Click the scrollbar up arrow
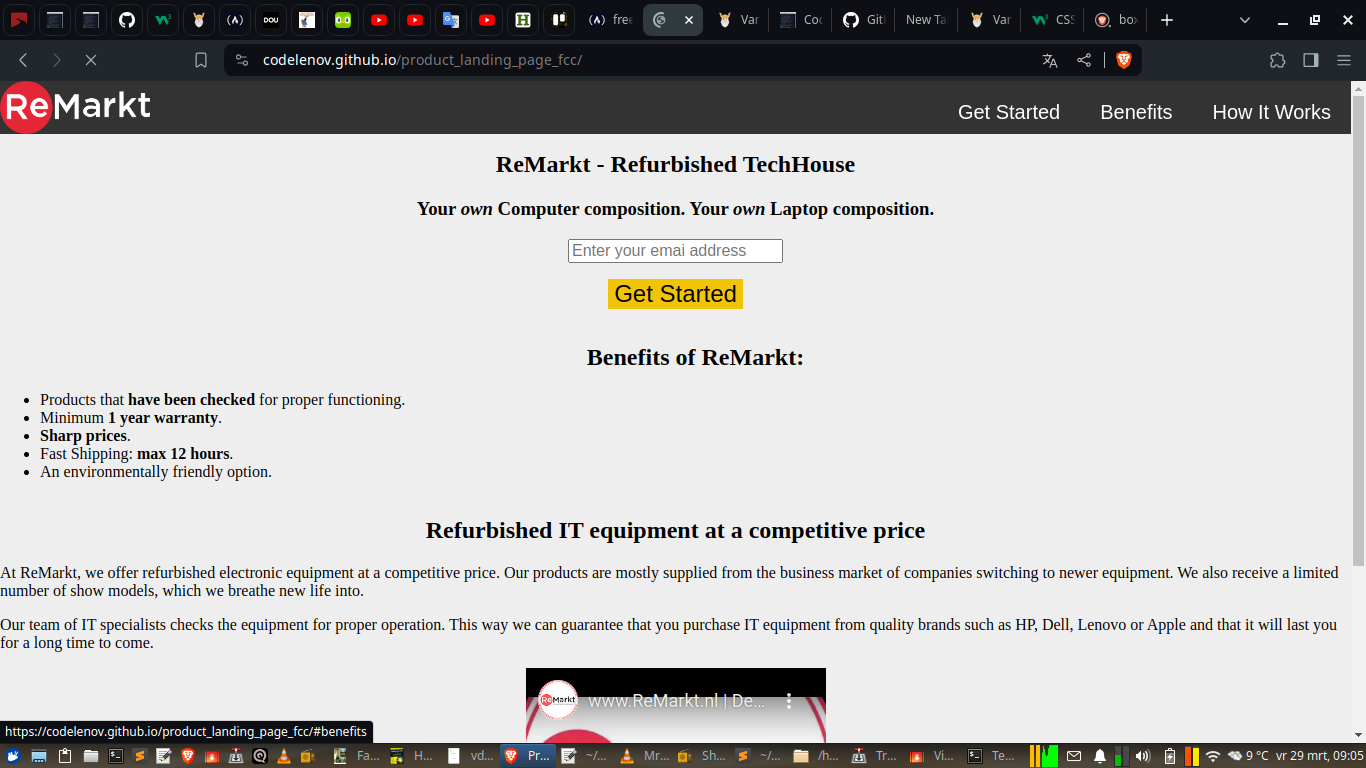The height and width of the screenshot is (768, 1366). point(1358,88)
